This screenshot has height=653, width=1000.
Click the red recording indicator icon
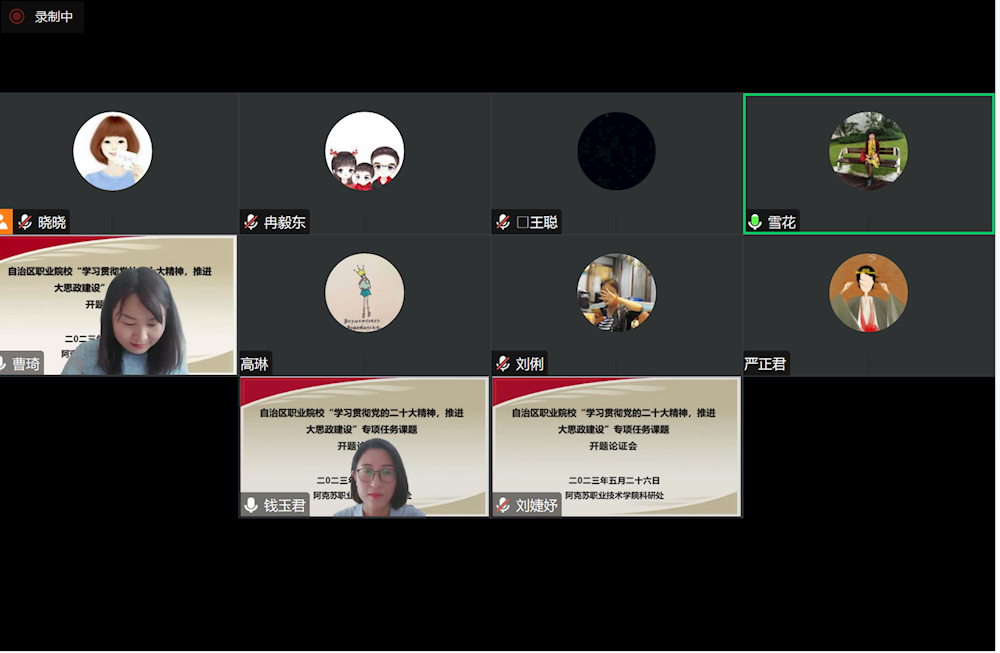click(x=17, y=17)
